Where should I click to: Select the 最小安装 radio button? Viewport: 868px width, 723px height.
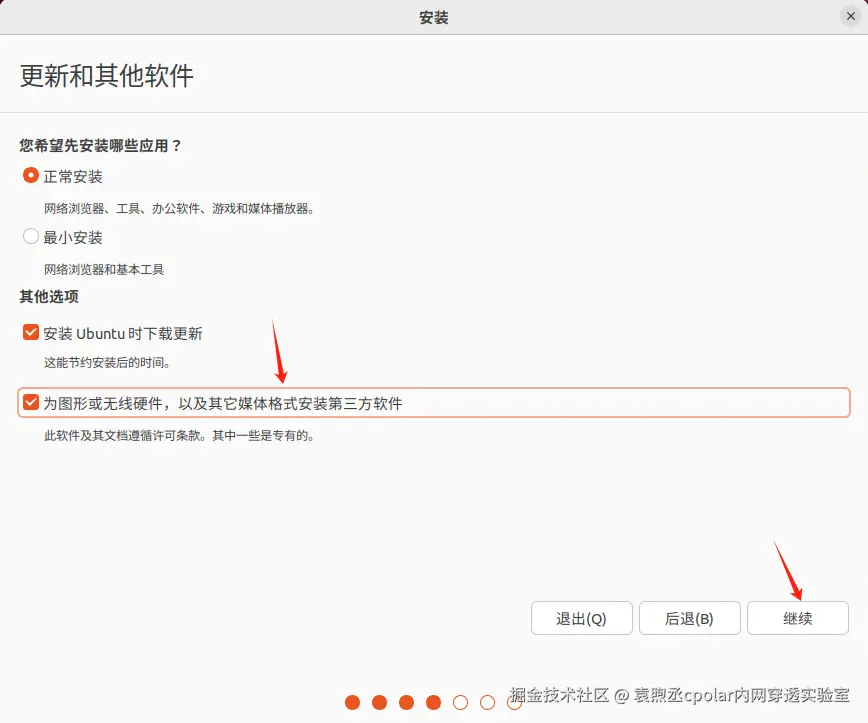(30, 237)
